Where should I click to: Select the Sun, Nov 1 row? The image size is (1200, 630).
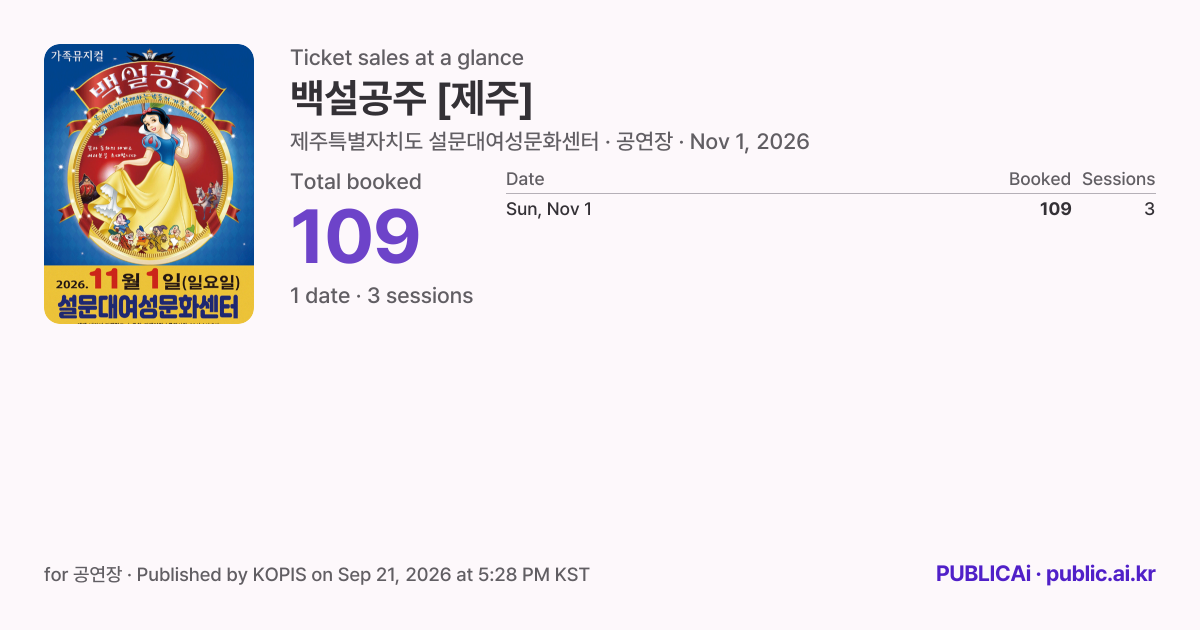pos(831,209)
